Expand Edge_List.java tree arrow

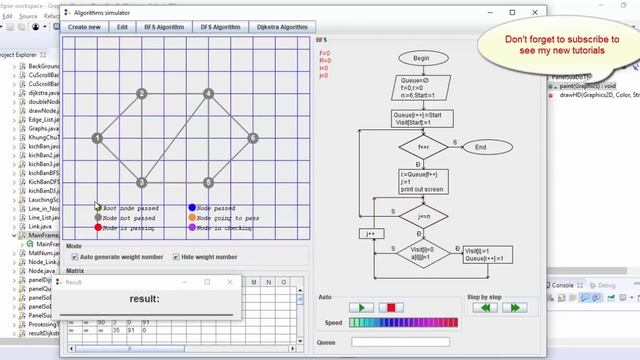[14, 120]
